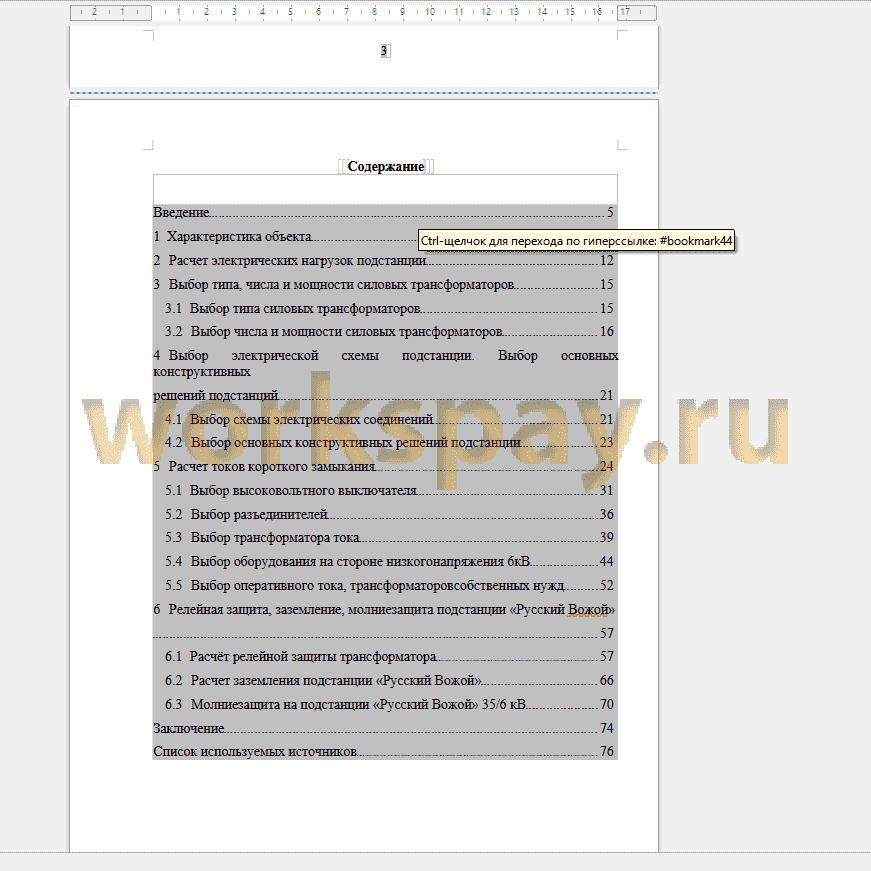This screenshot has height=871, width=871.
Task: Open '5.5 Выбор оперативного тока' entry
Action: coord(389,585)
